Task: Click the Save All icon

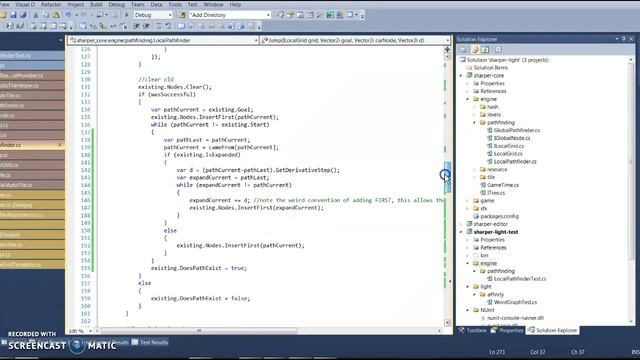Action: click(x=23, y=15)
